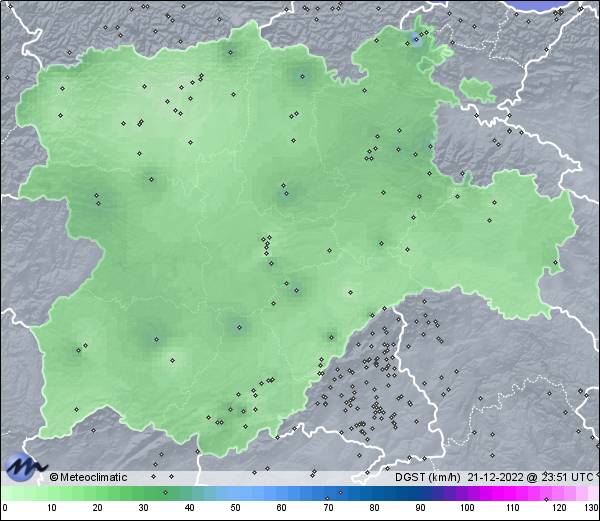Click the 100 value on wind scale
This screenshot has width=600, height=521.
pyautogui.click(x=467, y=508)
